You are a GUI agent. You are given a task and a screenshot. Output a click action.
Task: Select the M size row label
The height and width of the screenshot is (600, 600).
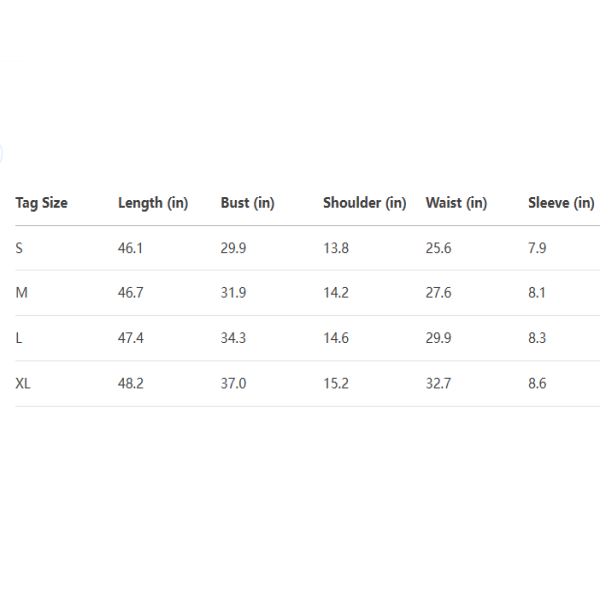(21, 293)
